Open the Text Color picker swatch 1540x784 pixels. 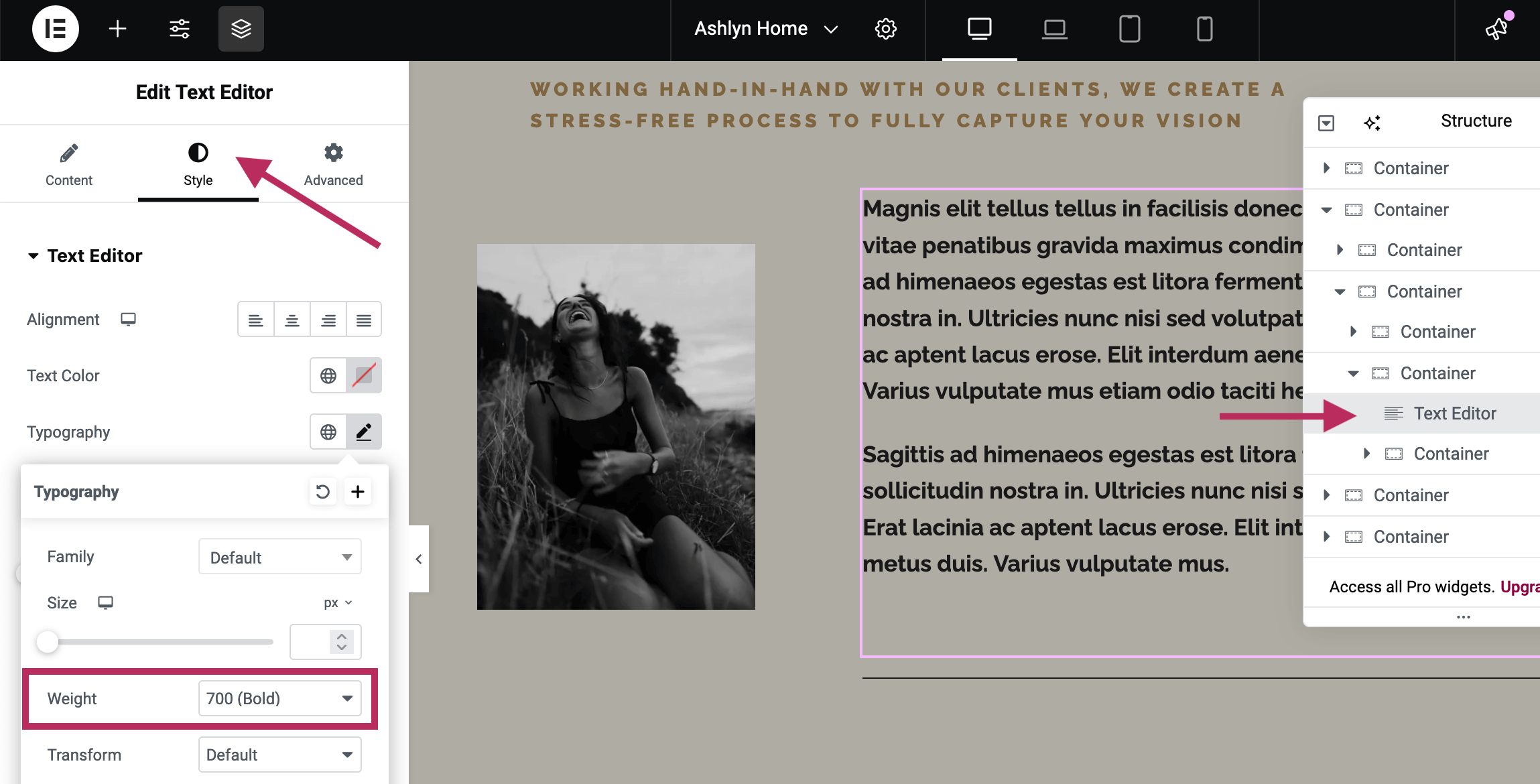pos(364,375)
